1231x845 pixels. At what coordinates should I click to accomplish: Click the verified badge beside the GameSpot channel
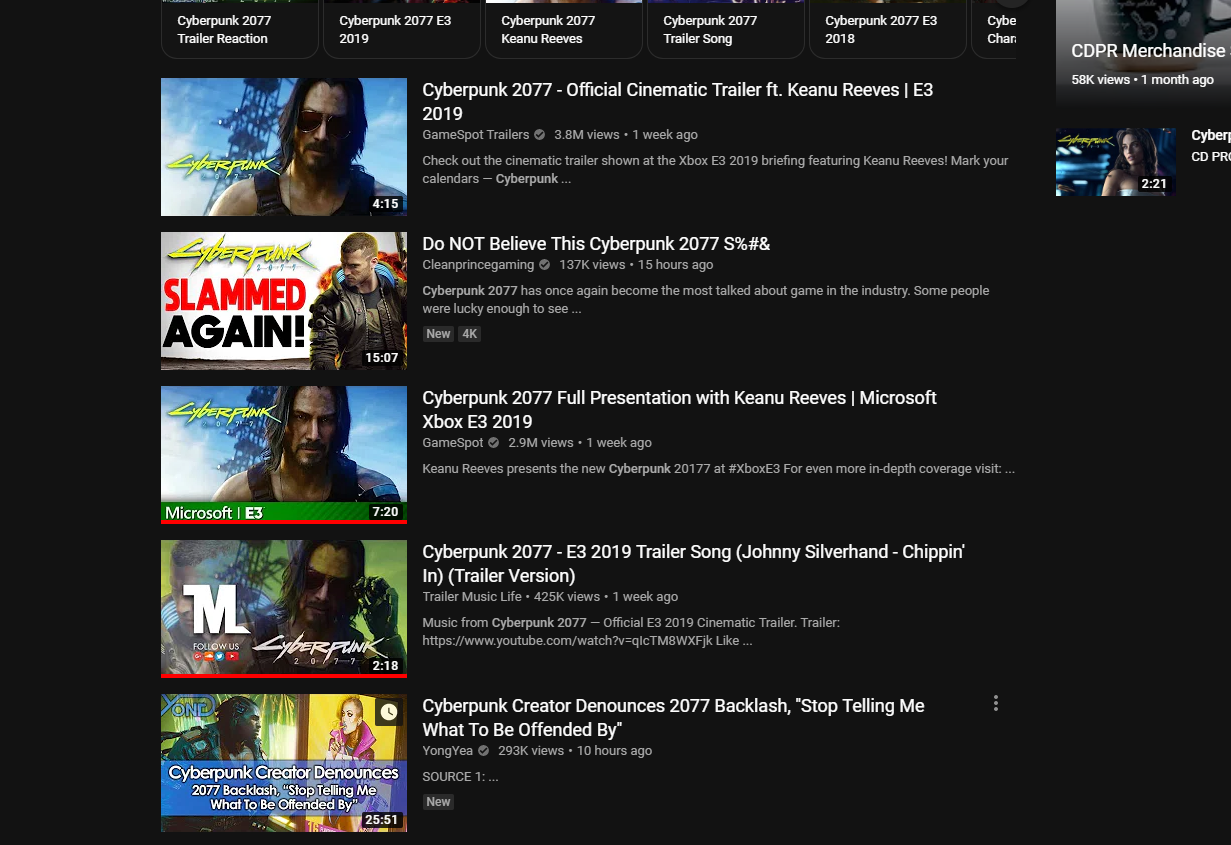493,443
